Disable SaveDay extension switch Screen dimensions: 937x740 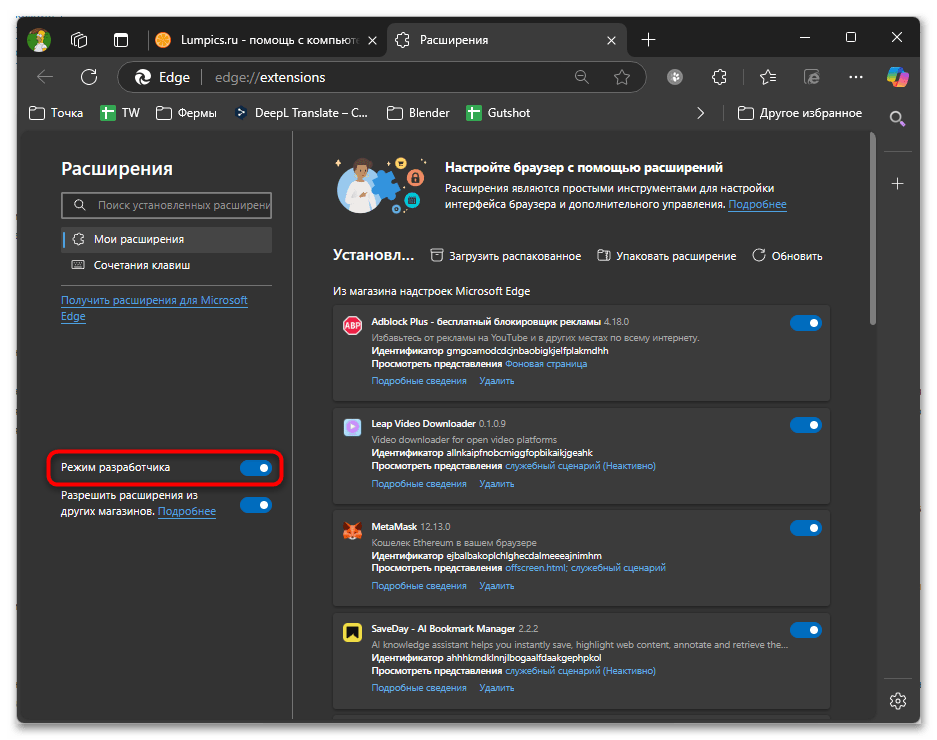tap(806, 630)
